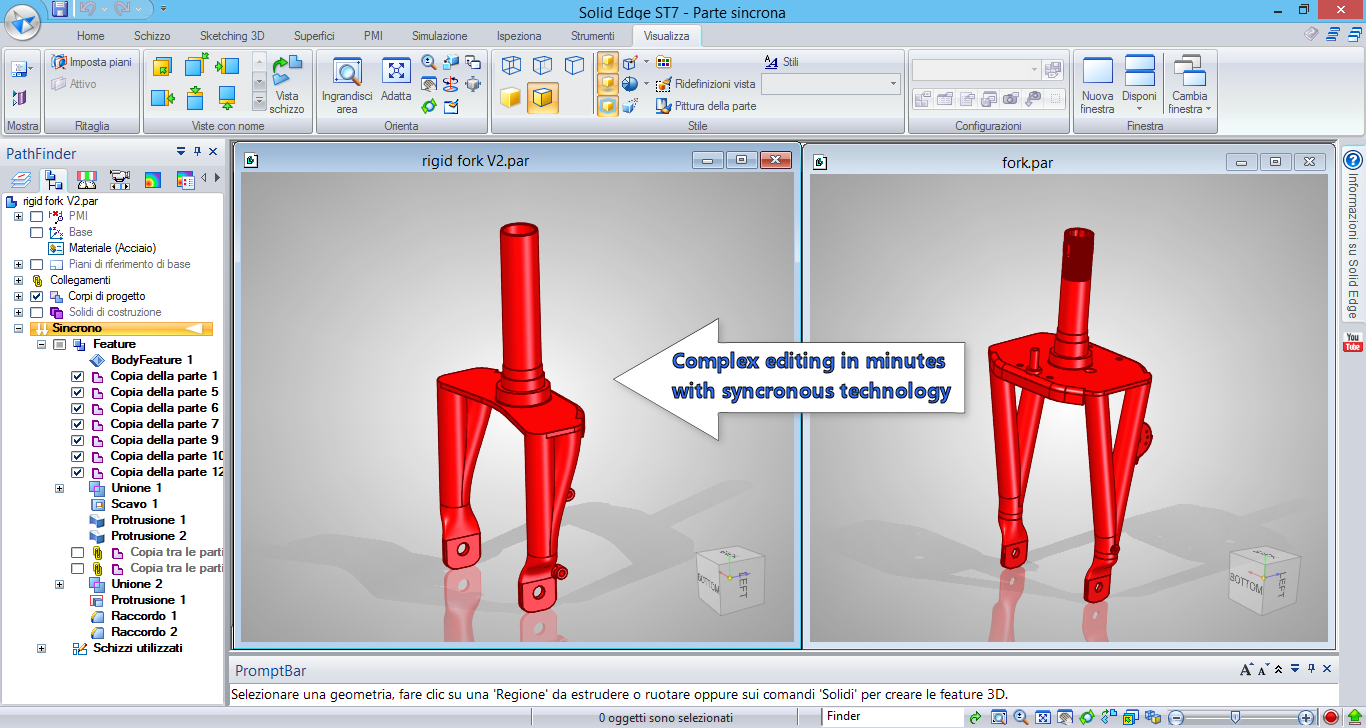1366x728 pixels.
Task: Click Imposta piani clipping button
Action: coord(91,62)
